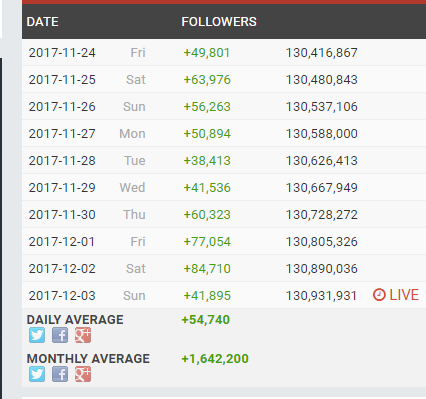Click total followers 130,931,931
This screenshot has width=426, height=399.
321,296
